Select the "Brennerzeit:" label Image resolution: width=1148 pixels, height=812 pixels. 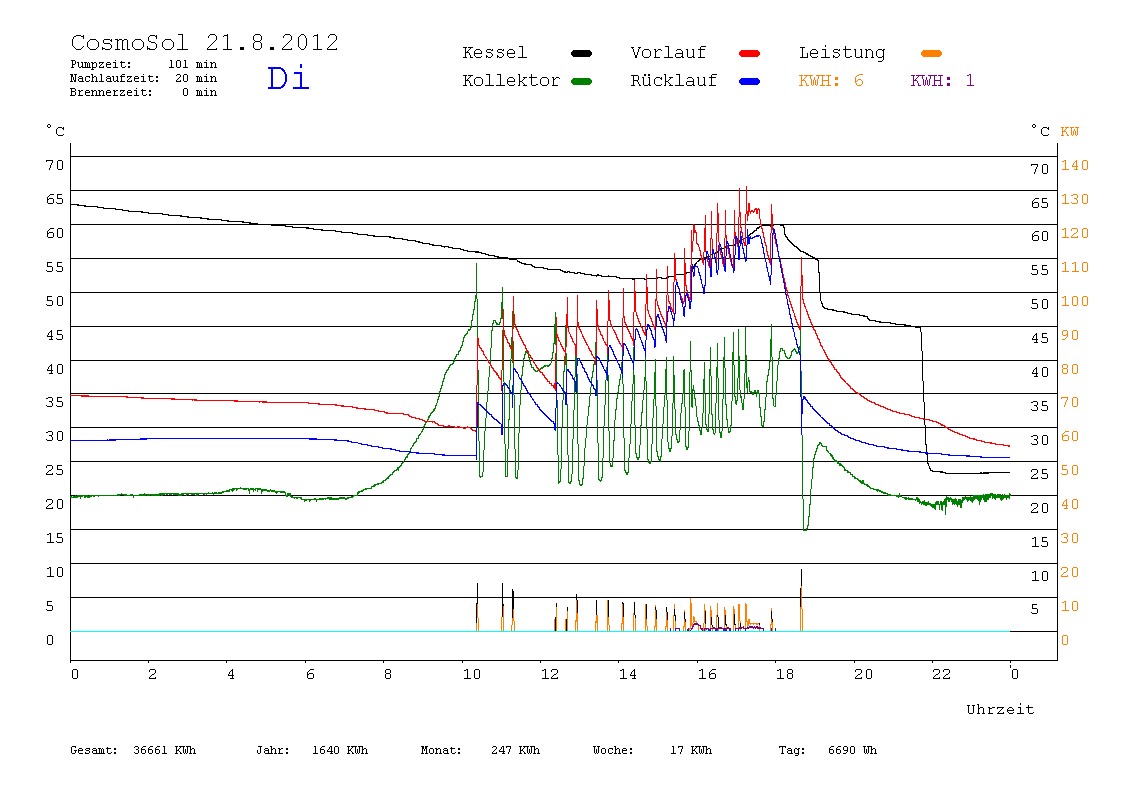tap(111, 92)
